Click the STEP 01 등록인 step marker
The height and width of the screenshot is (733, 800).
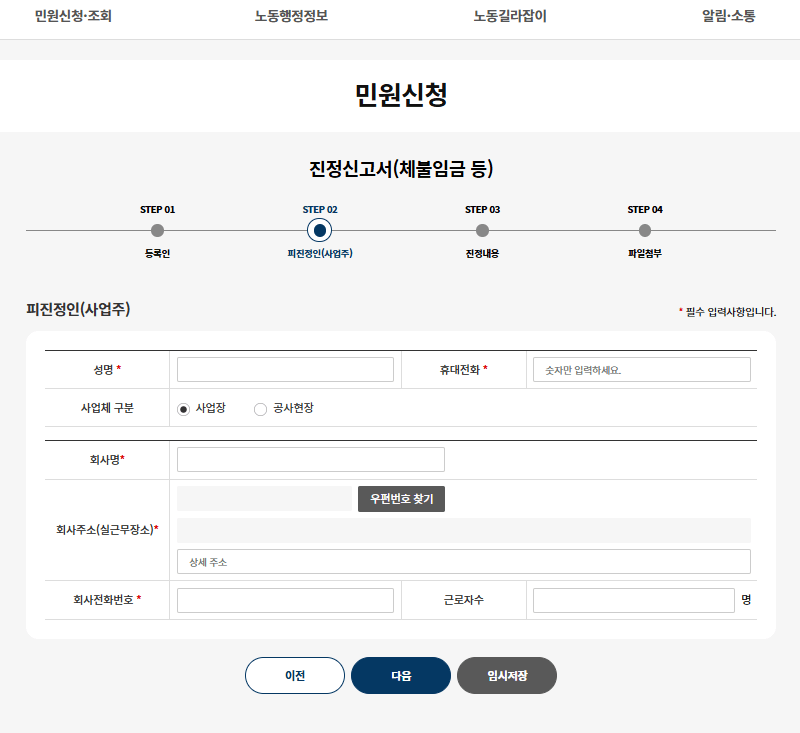click(x=159, y=229)
